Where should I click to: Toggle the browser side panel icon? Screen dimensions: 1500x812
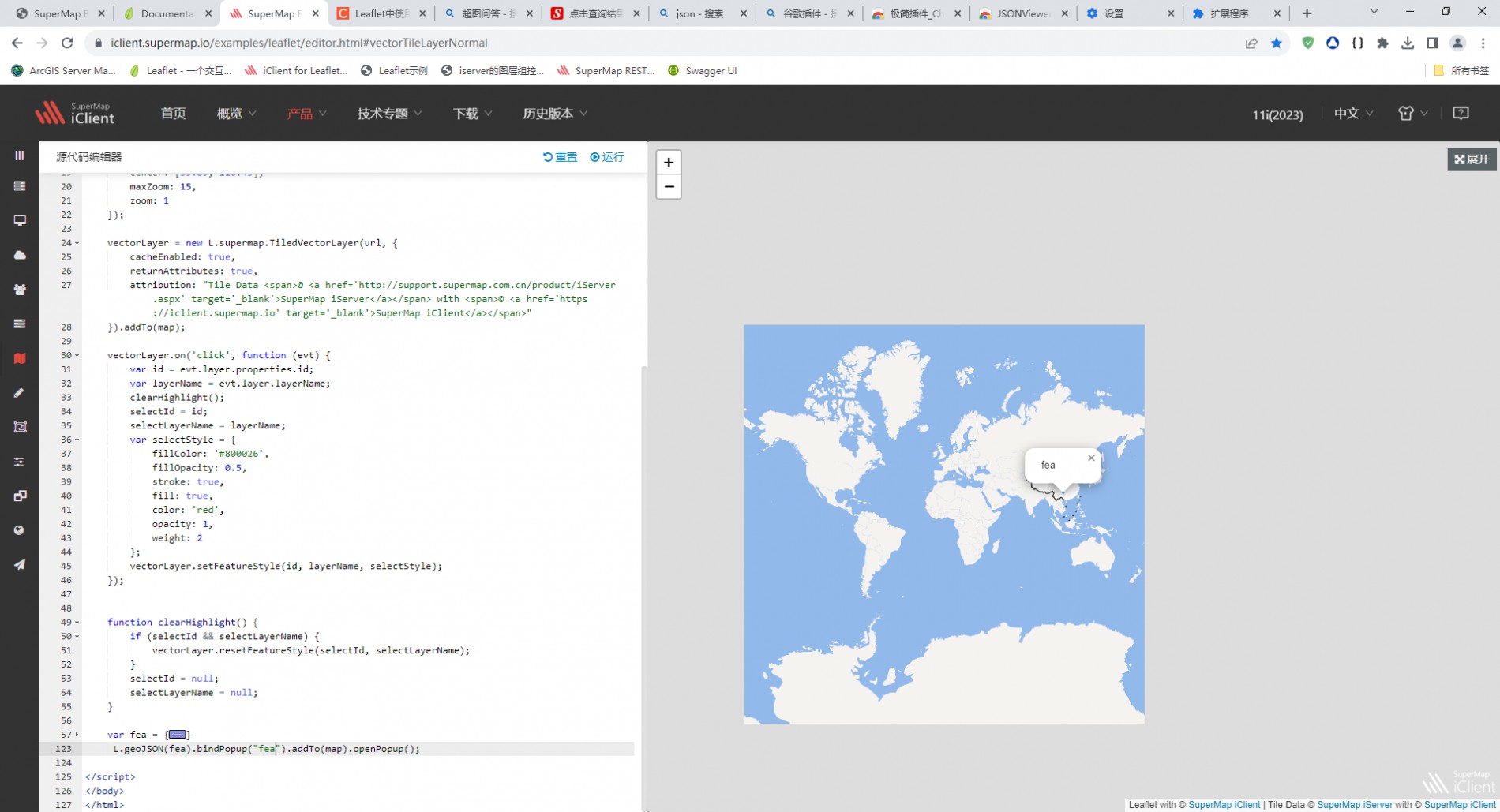[1432, 43]
